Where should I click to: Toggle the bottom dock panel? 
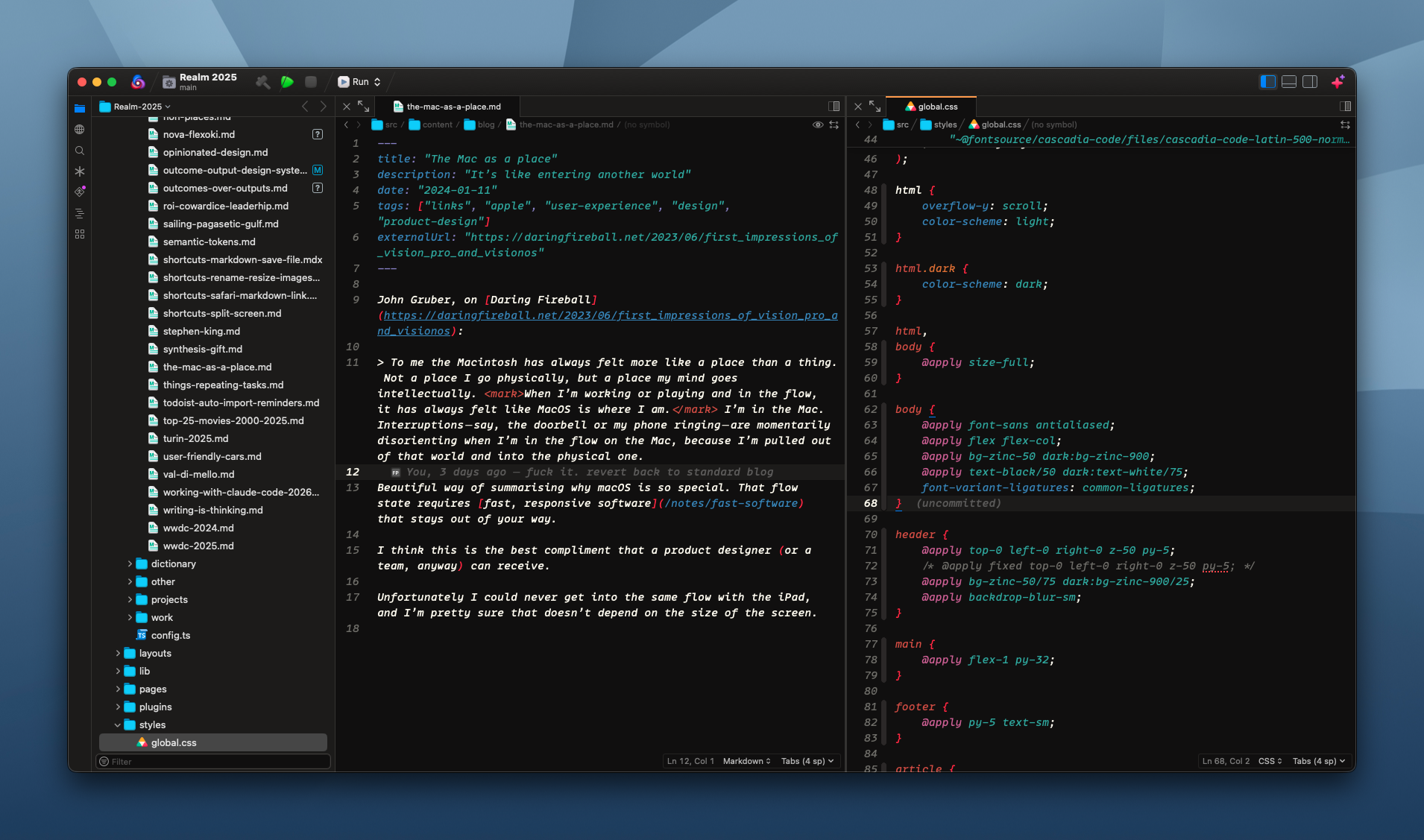pos(1288,82)
